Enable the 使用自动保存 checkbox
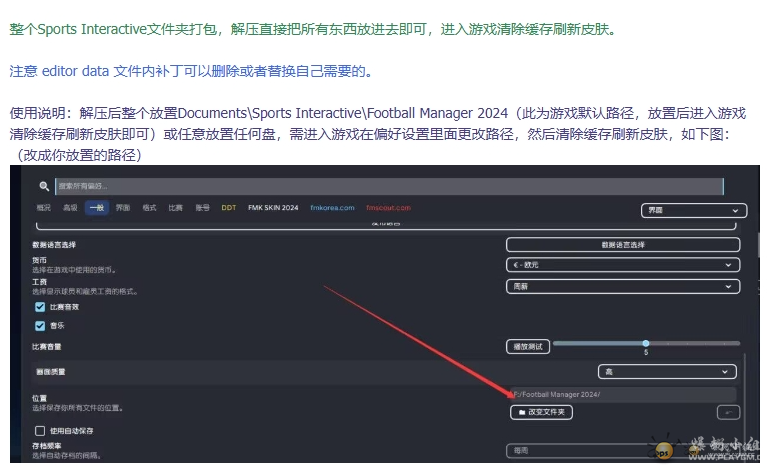The image size is (777, 472). coord(40,430)
